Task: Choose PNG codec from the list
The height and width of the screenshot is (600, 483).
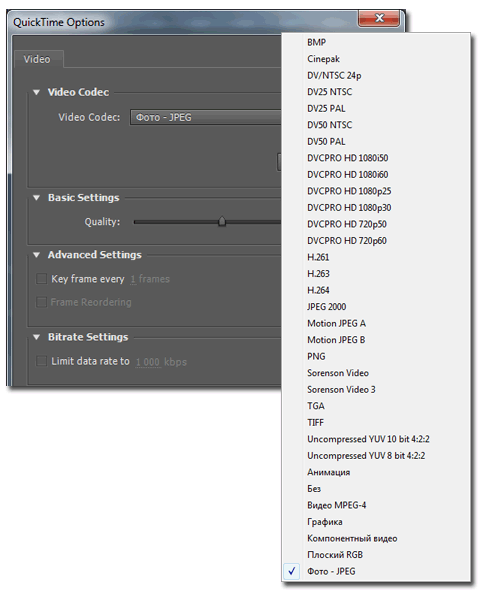Action: (x=376, y=356)
